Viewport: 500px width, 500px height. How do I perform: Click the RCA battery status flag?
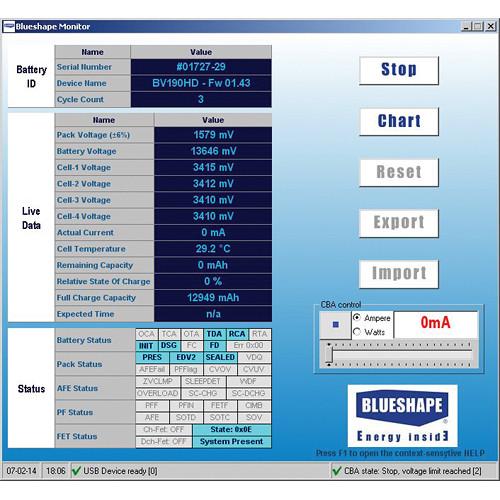click(237, 334)
